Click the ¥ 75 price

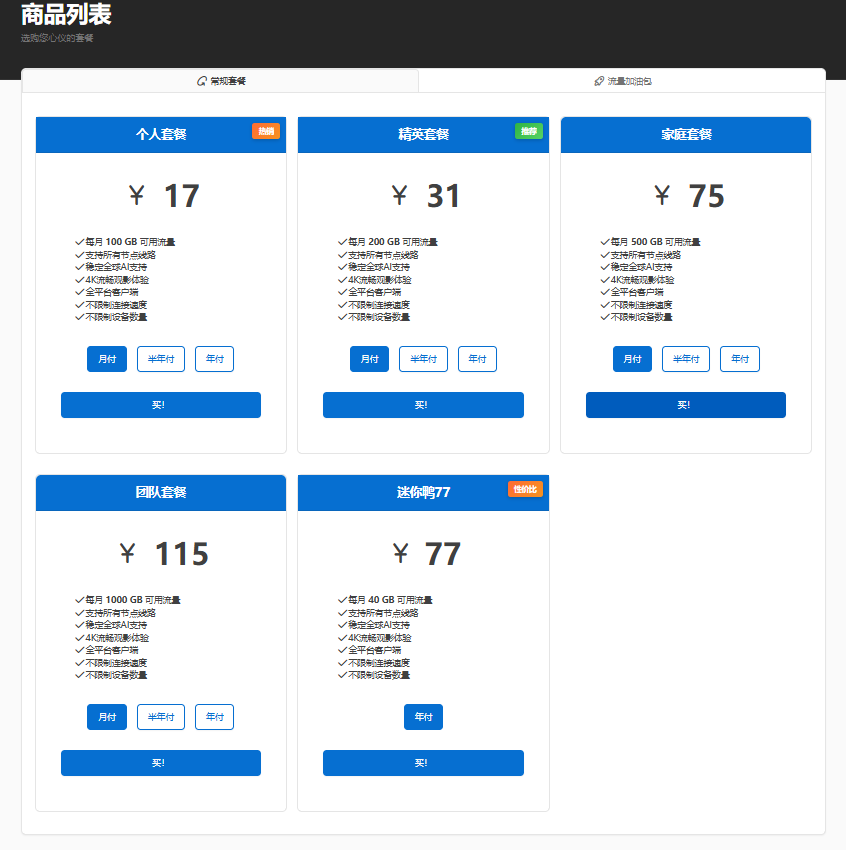pos(689,196)
